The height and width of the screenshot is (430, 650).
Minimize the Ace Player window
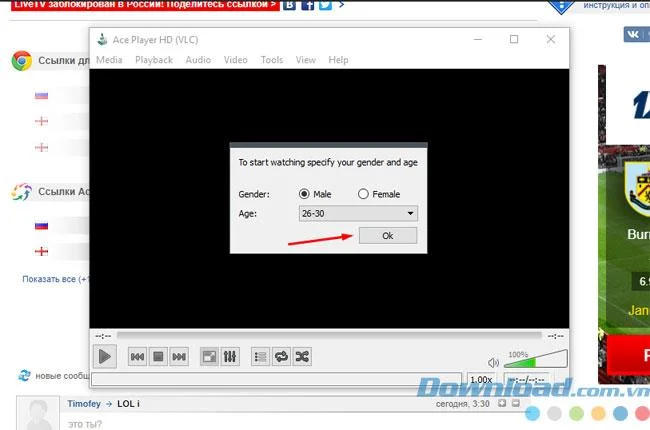(478, 39)
